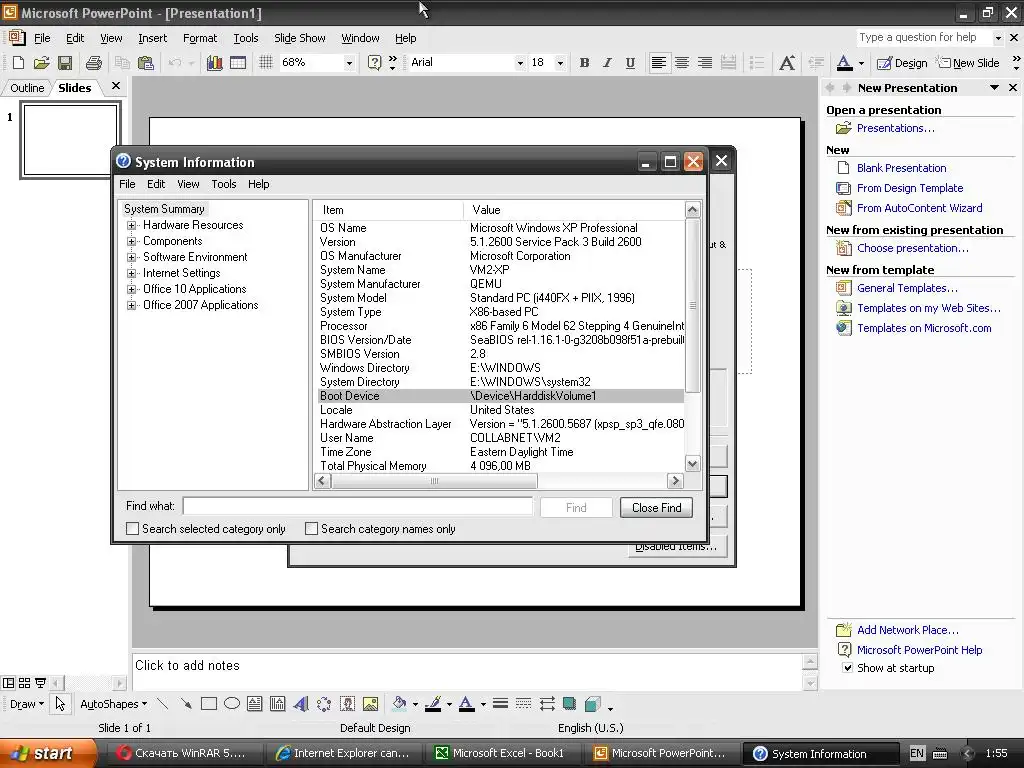Open System Information Tools menu

pos(223,184)
